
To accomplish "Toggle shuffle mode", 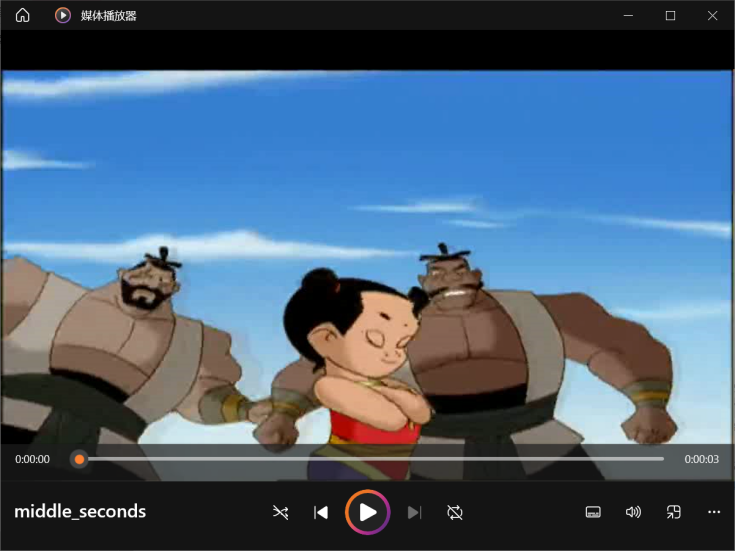I will point(280,512).
